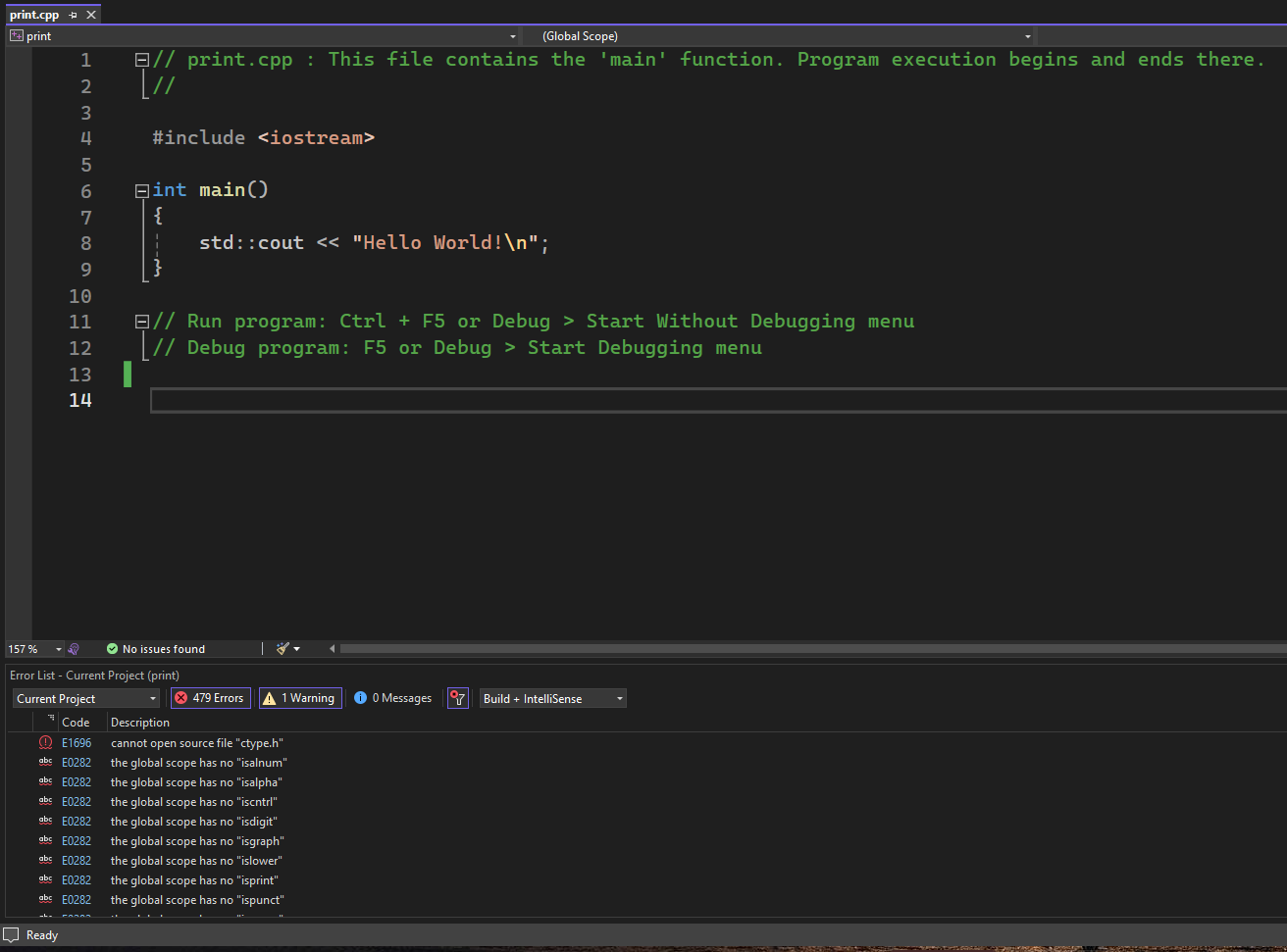Select the "isdigit" error row

click(x=646, y=822)
